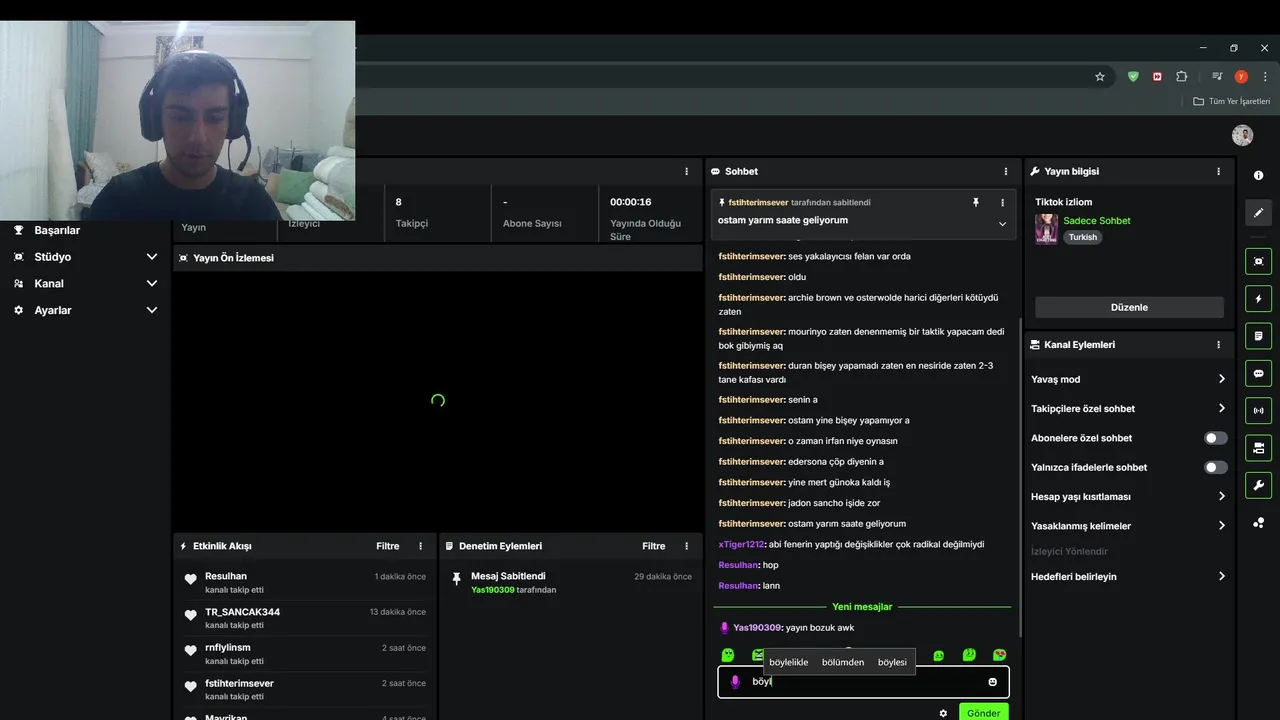
Task: Open the Chrome profile Y avatar
Action: click(1241, 76)
